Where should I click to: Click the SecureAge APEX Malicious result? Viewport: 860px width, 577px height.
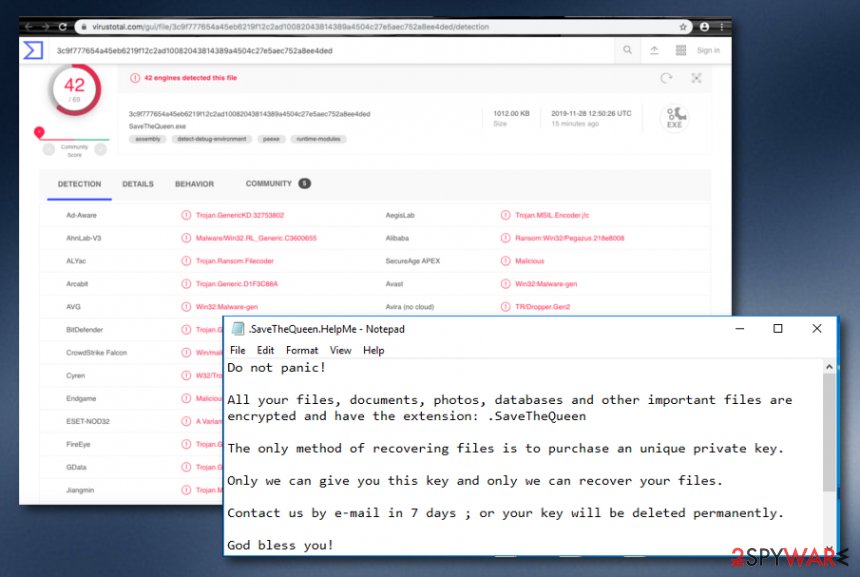click(529, 261)
